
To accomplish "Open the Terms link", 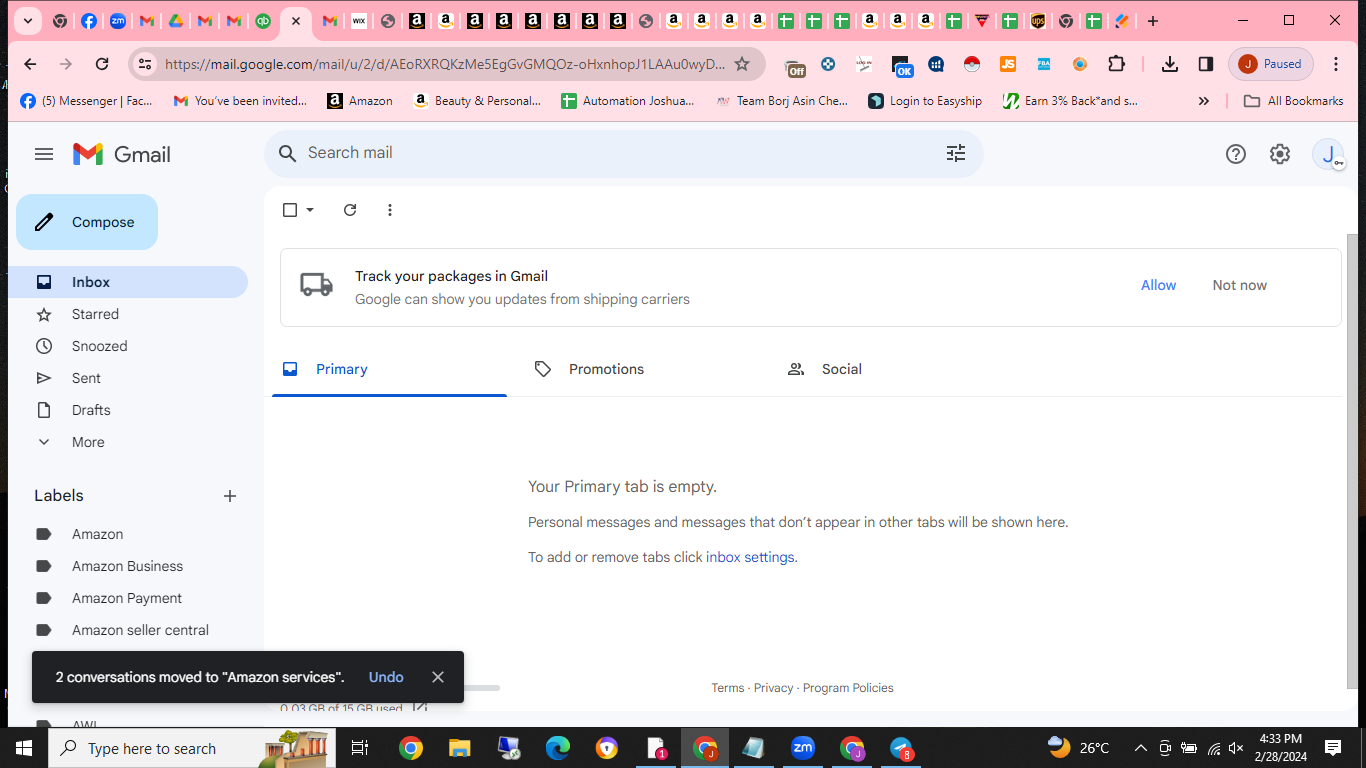I will [x=727, y=688].
